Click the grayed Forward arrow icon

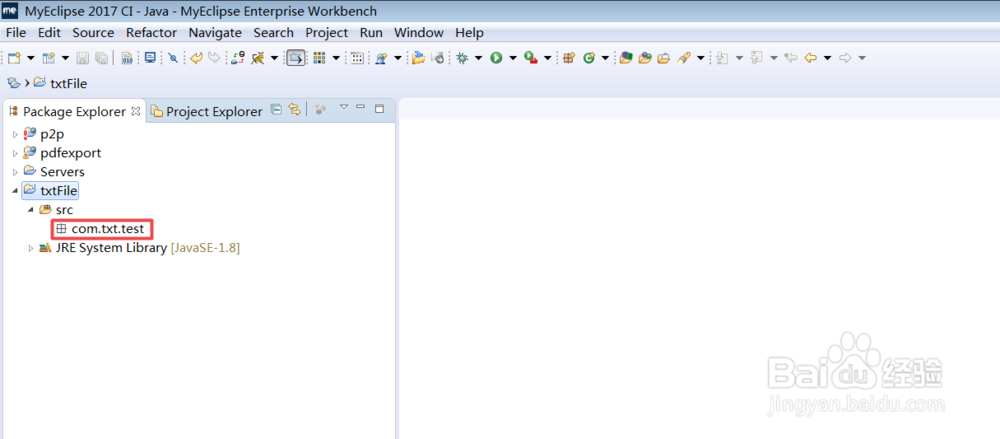pyautogui.click(x=845, y=58)
